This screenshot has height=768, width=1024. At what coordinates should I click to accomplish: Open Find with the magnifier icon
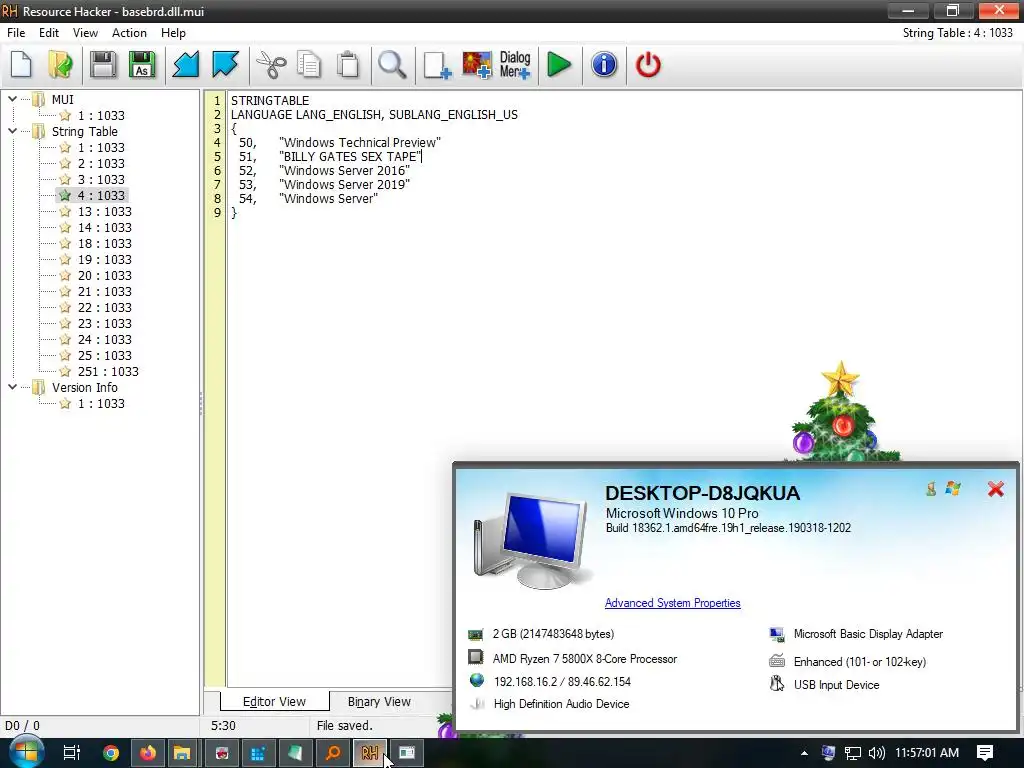(x=392, y=65)
